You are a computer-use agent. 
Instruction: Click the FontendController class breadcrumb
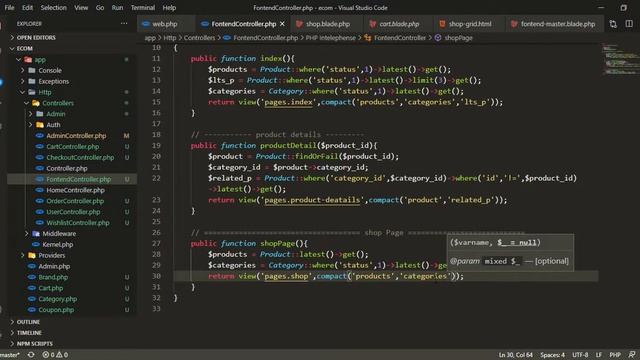click(x=400, y=38)
